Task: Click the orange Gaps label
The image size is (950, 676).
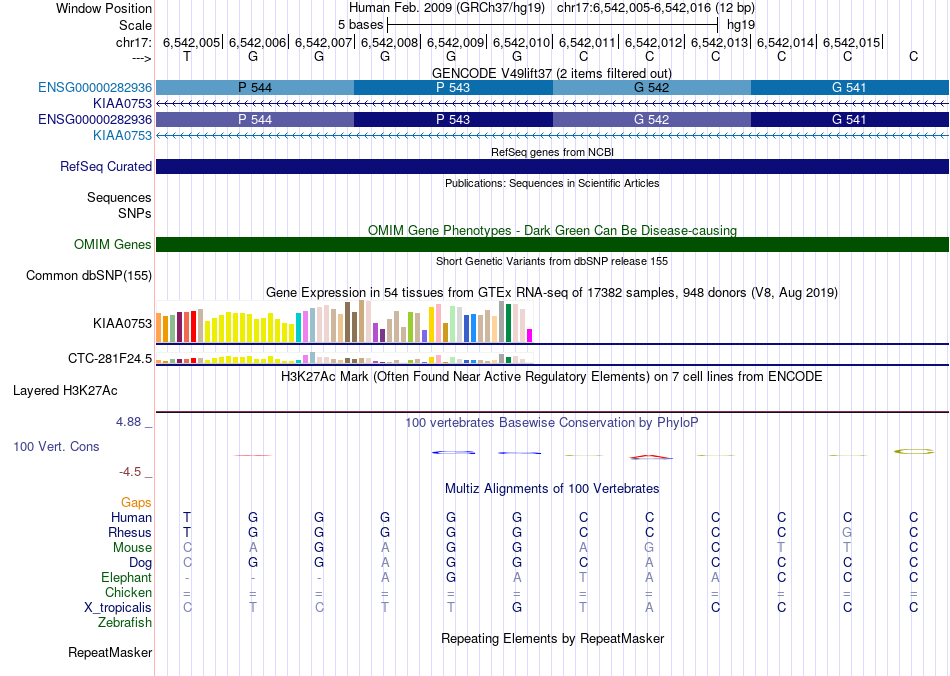Action: pos(136,503)
